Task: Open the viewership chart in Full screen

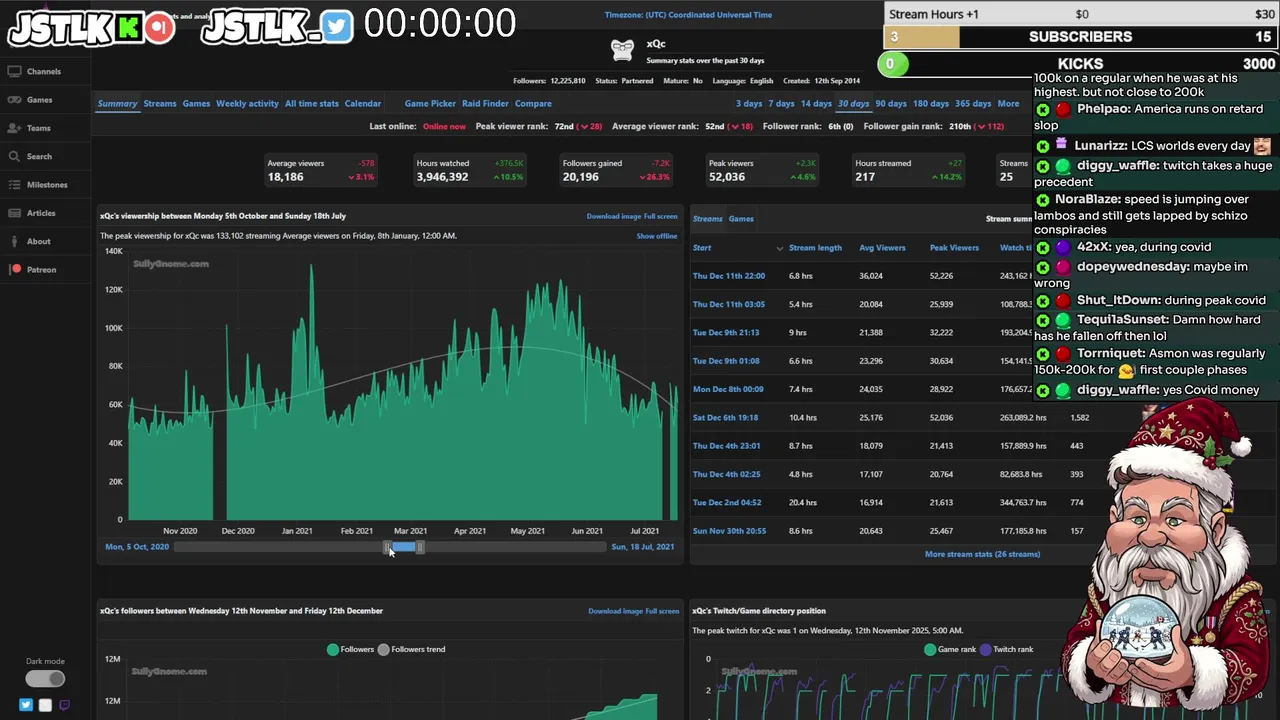Action: click(661, 216)
